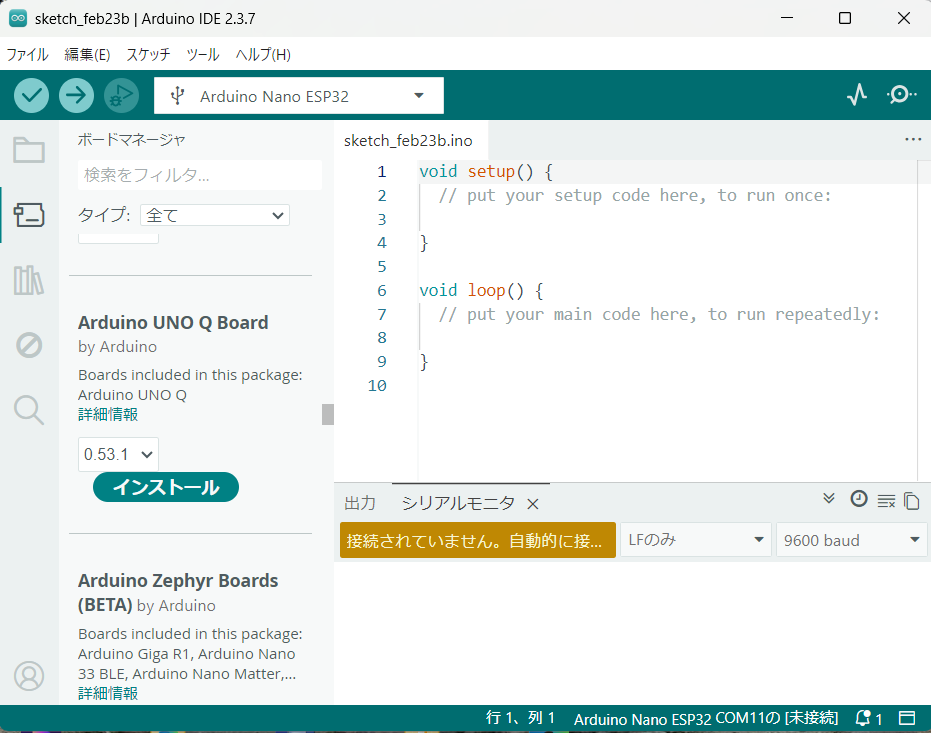This screenshot has width=931, height=733.
Task: Click the board search filter field
Action: (199, 175)
